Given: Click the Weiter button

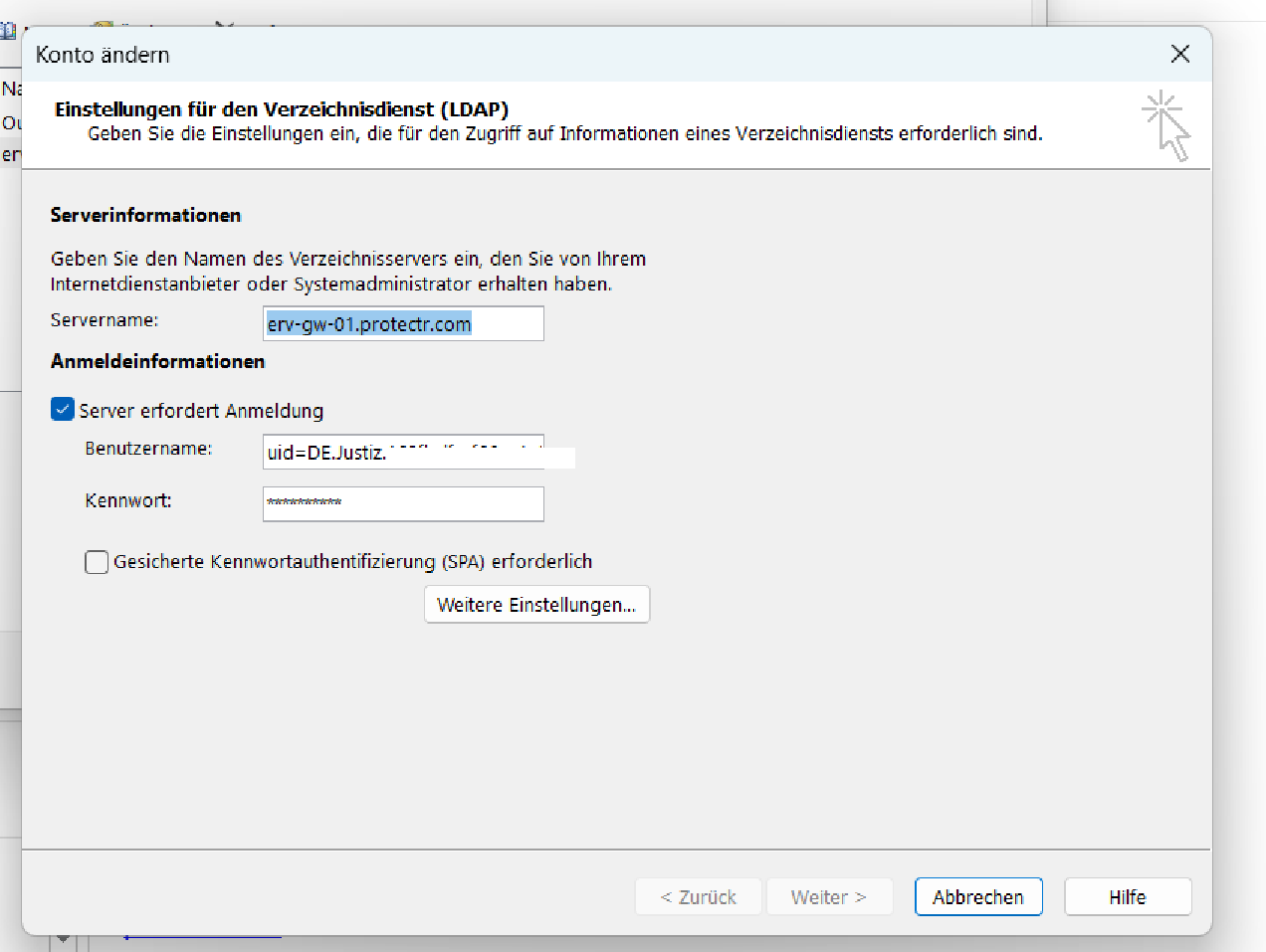Looking at the screenshot, I should coord(828,896).
